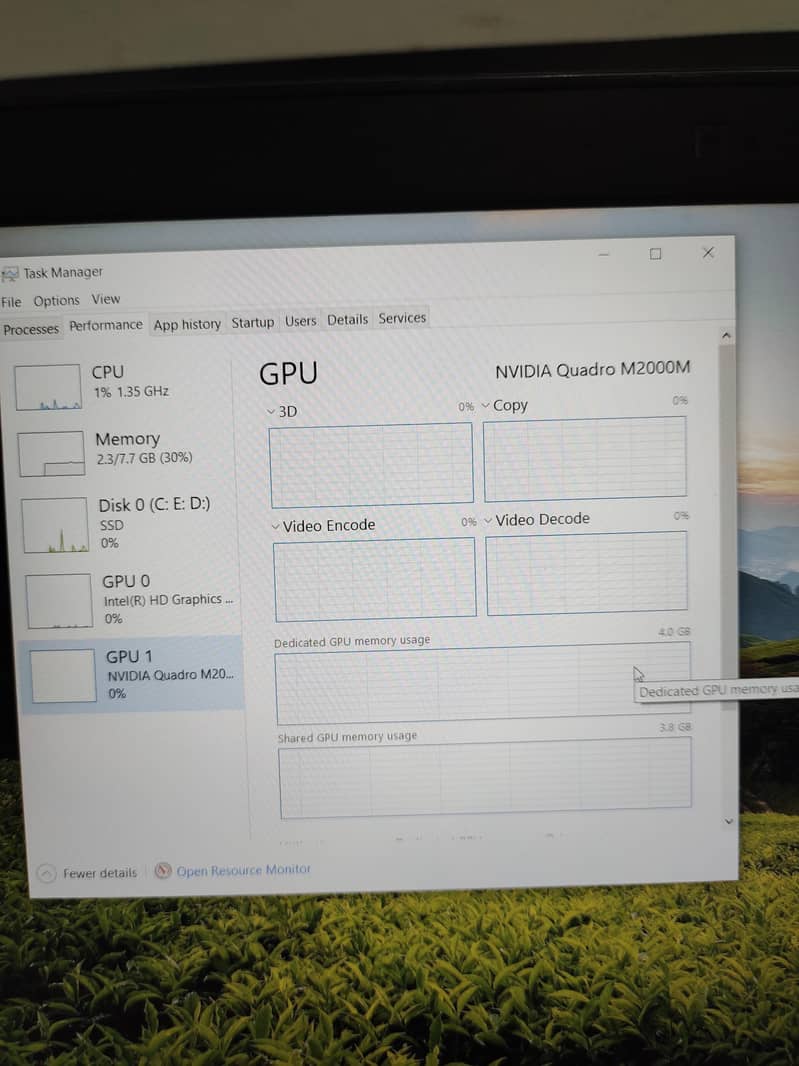Image resolution: width=799 pixels, height=1066 pixels.
Task: Open the Startup tab
Action: [x=252, y=322]
